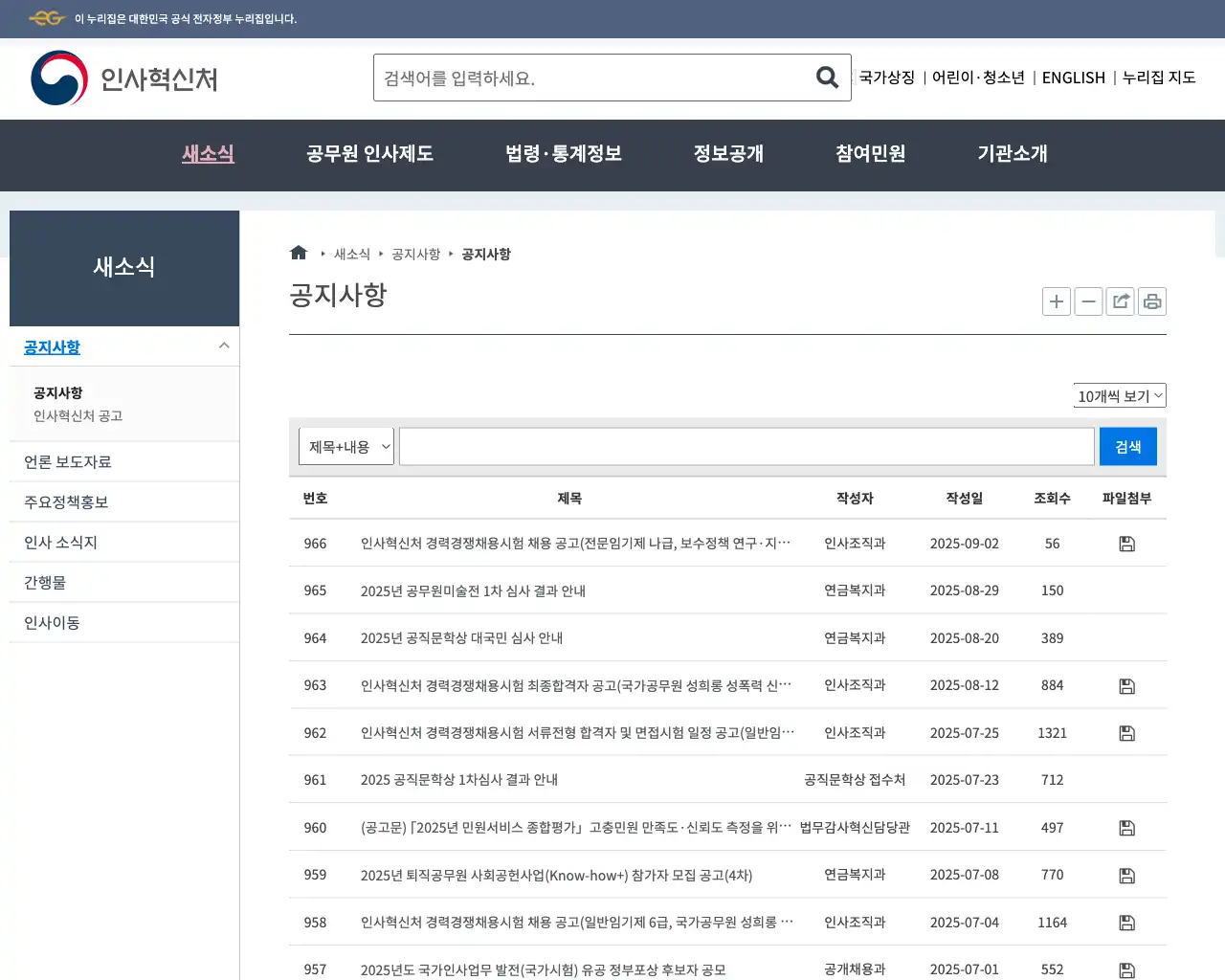Screen dimensions: 1225x980
Task: Click the 국가상징 link
Action: [887, 78]
